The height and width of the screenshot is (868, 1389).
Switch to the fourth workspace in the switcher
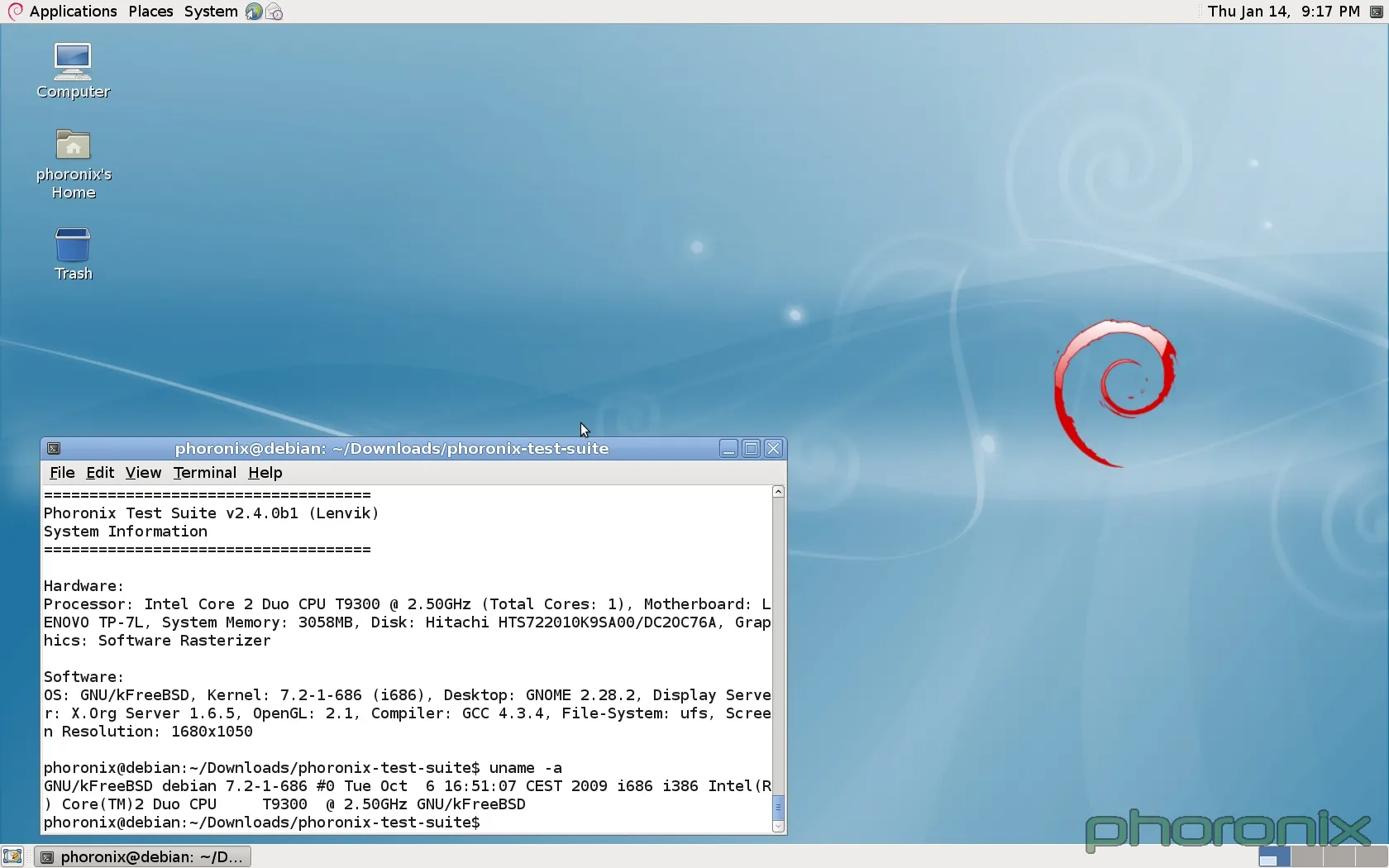point(1371,856)
